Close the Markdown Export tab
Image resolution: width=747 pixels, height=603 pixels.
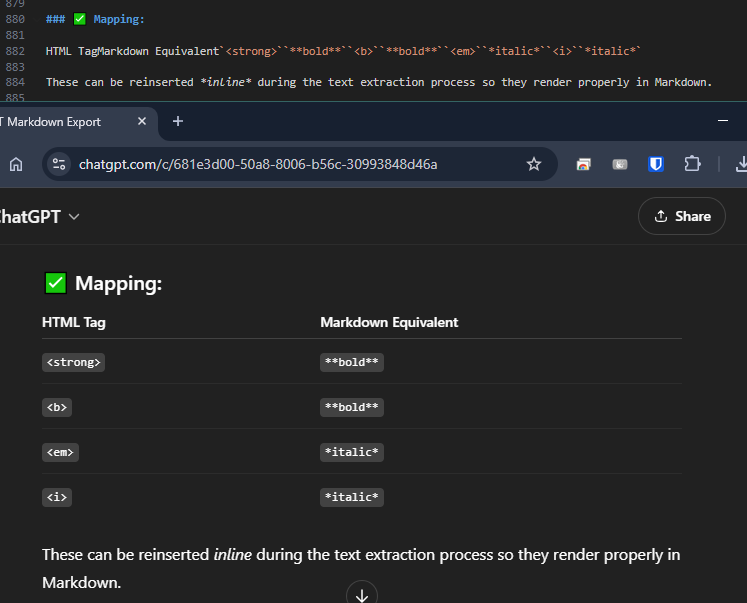142,121
